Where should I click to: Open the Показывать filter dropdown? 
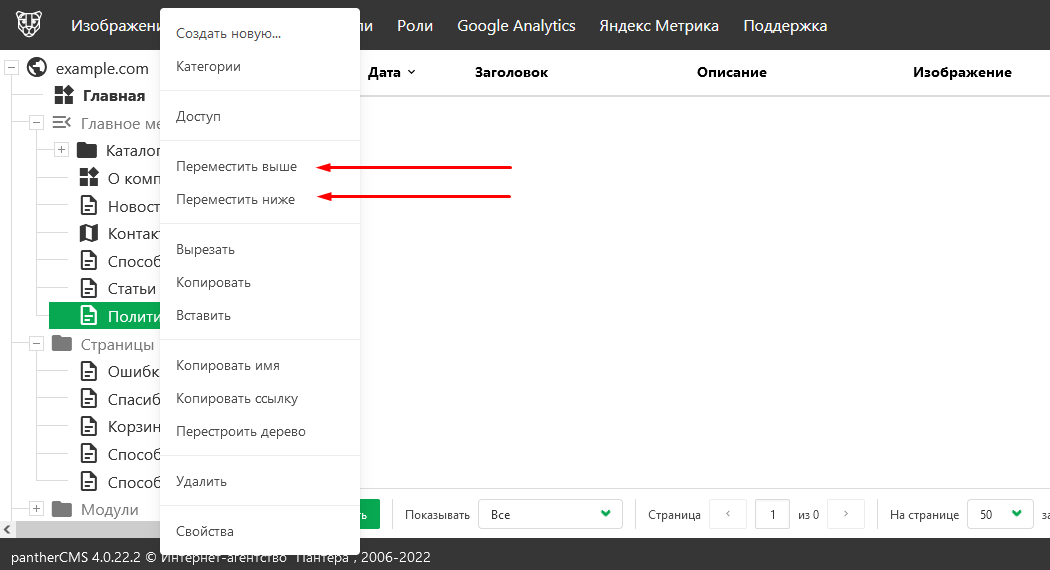click(x=550, y=515)
